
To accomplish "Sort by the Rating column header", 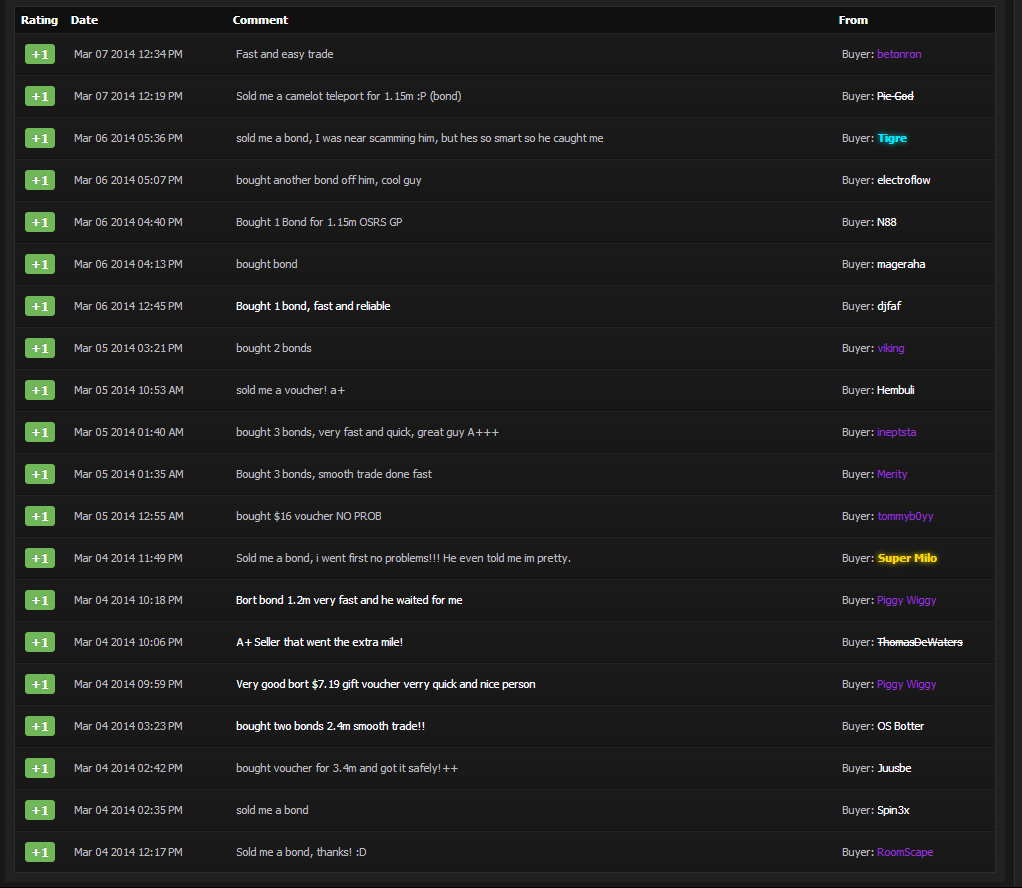I will point(39,20).
